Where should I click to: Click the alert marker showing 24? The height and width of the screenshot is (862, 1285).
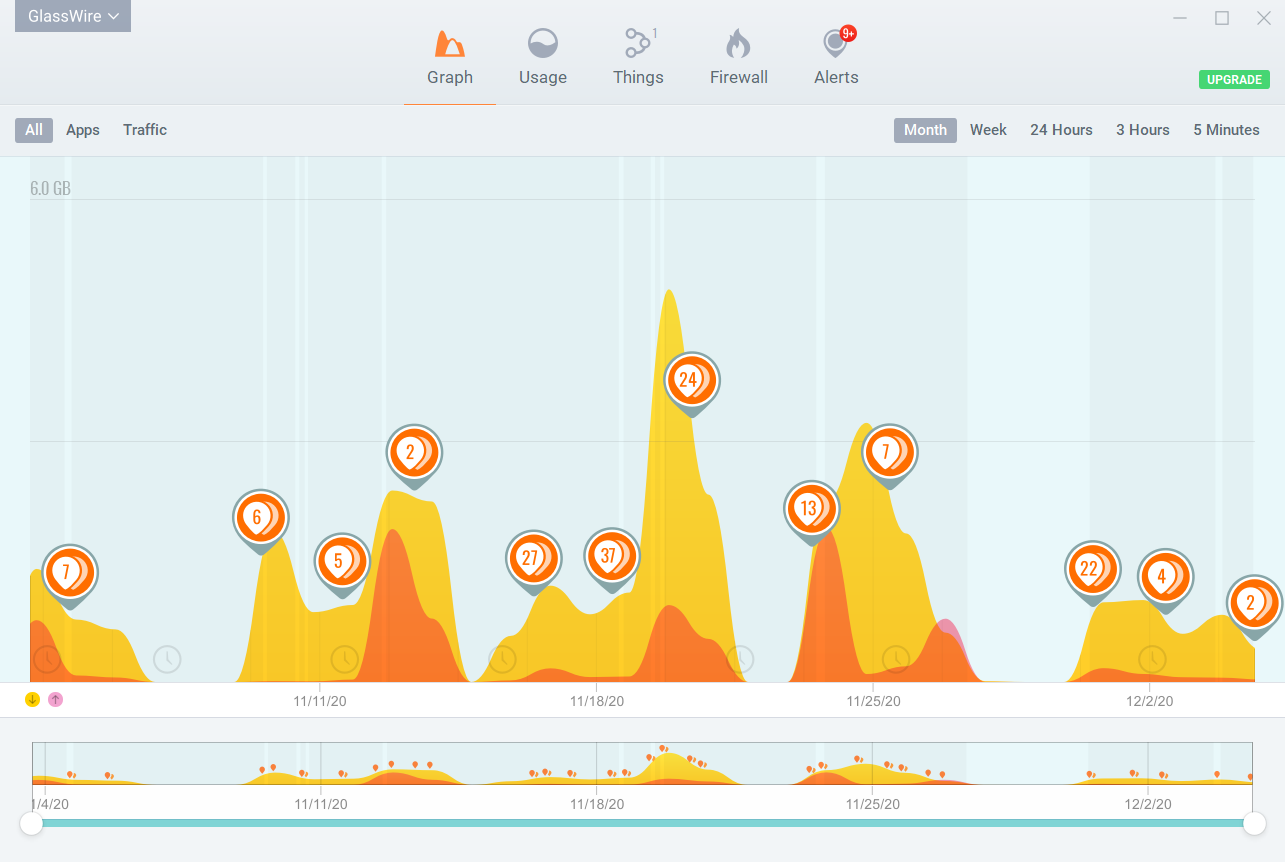point(692,381)
